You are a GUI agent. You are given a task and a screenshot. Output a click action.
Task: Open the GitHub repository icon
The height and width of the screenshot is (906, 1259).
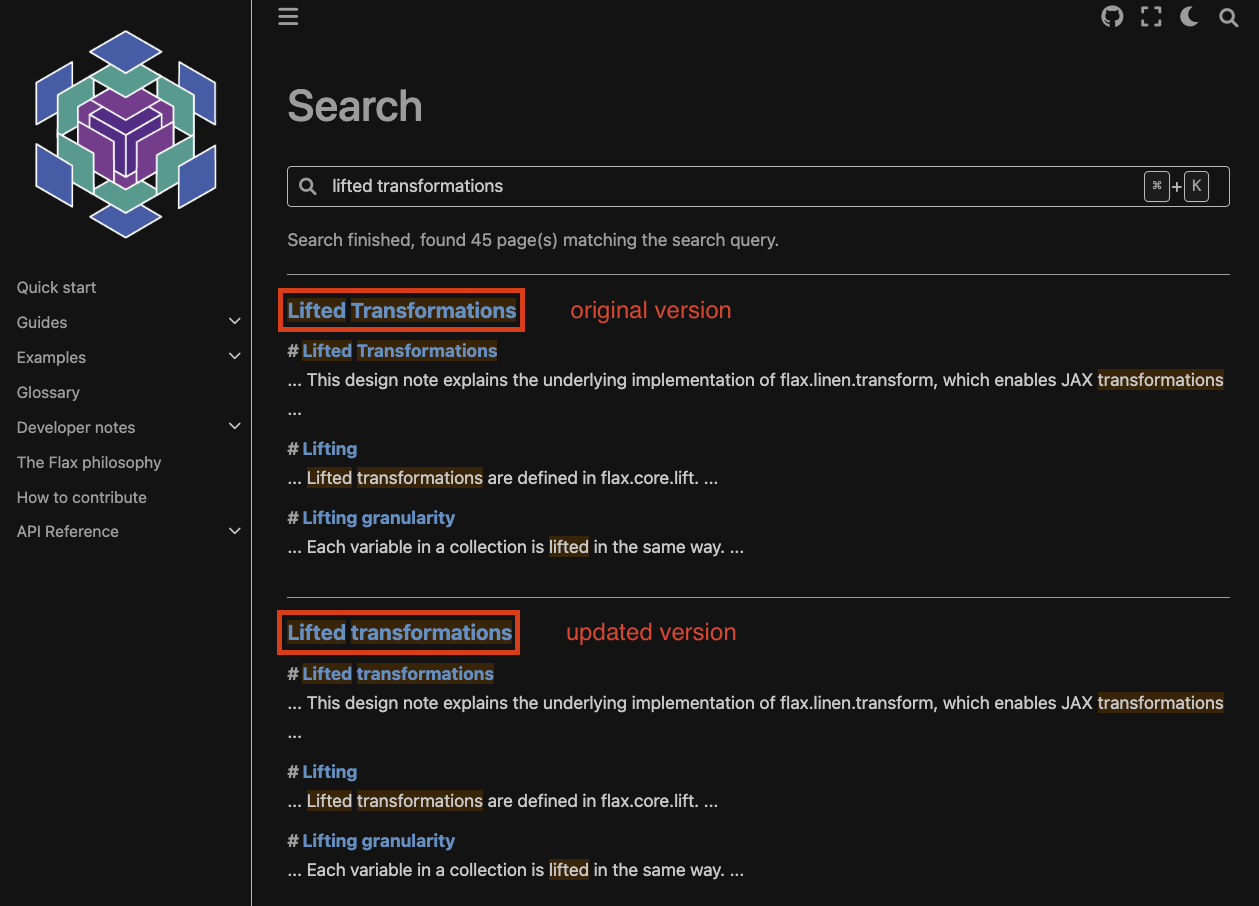pos(1111,17)
